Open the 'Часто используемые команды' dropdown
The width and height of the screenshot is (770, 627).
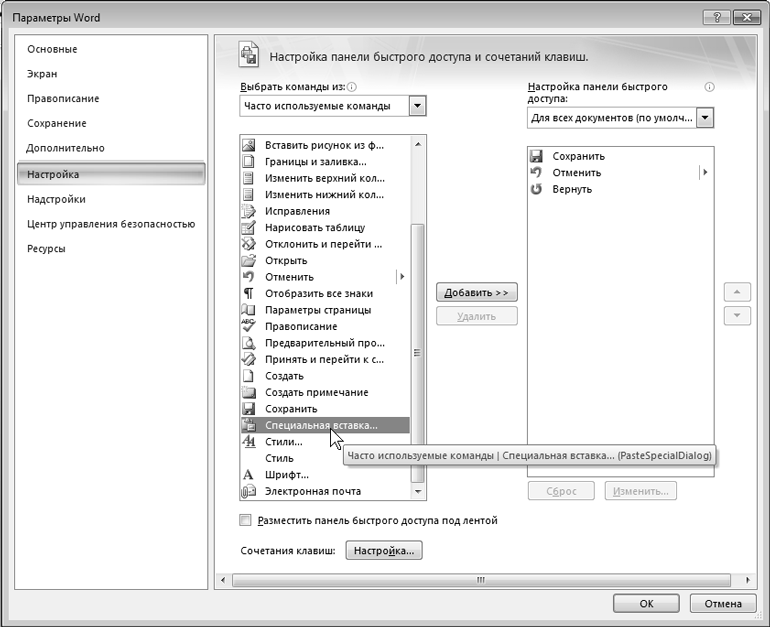417,106
